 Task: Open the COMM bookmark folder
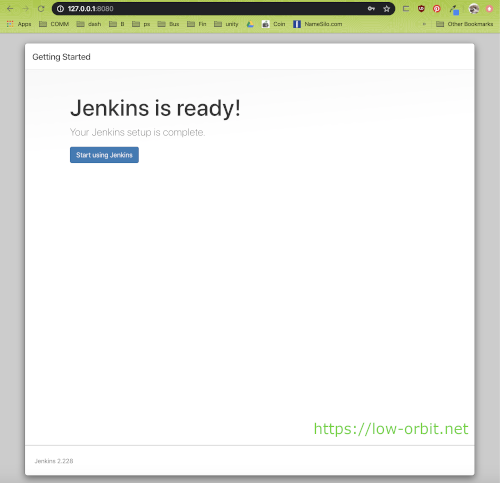[x=54, y=24]
